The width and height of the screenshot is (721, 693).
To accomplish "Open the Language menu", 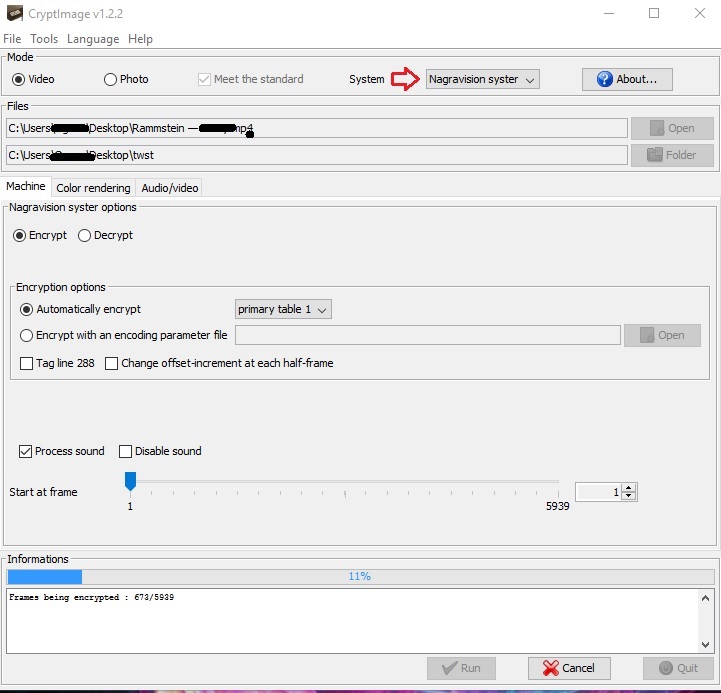I will click(x=93, y=39).
